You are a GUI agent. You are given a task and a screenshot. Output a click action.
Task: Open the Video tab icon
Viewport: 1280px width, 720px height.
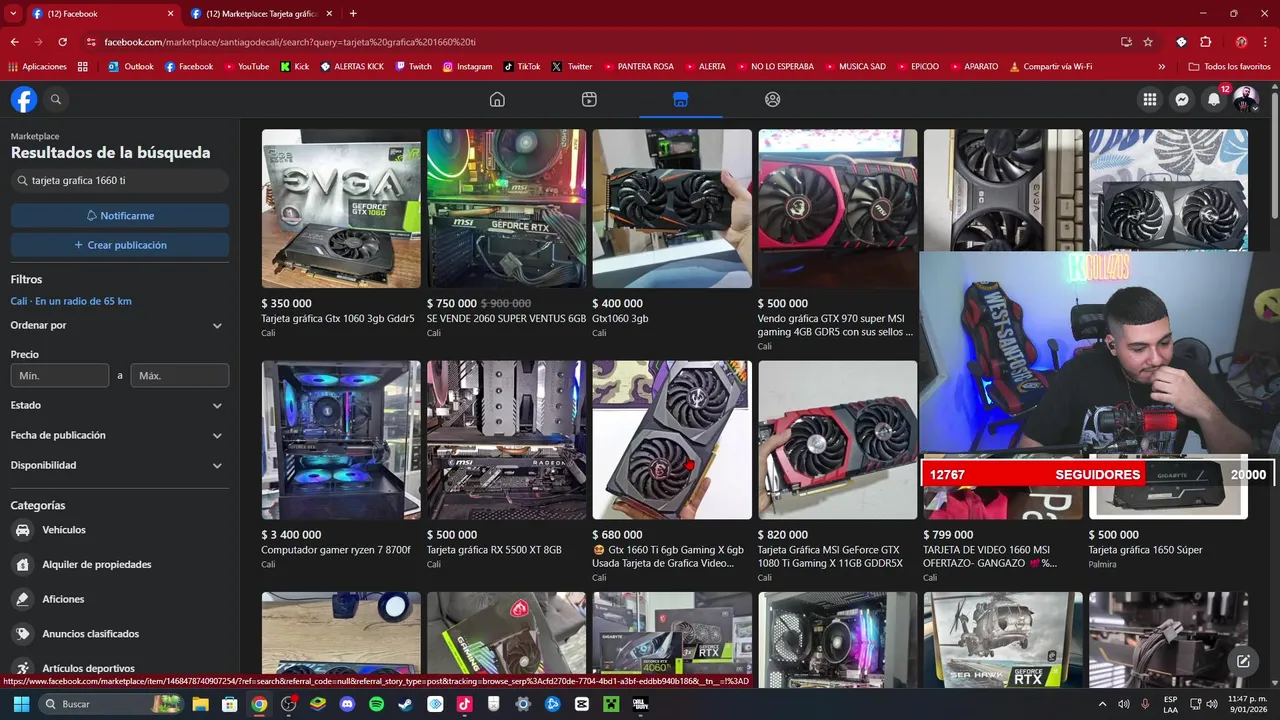click(x=589, y=99)
